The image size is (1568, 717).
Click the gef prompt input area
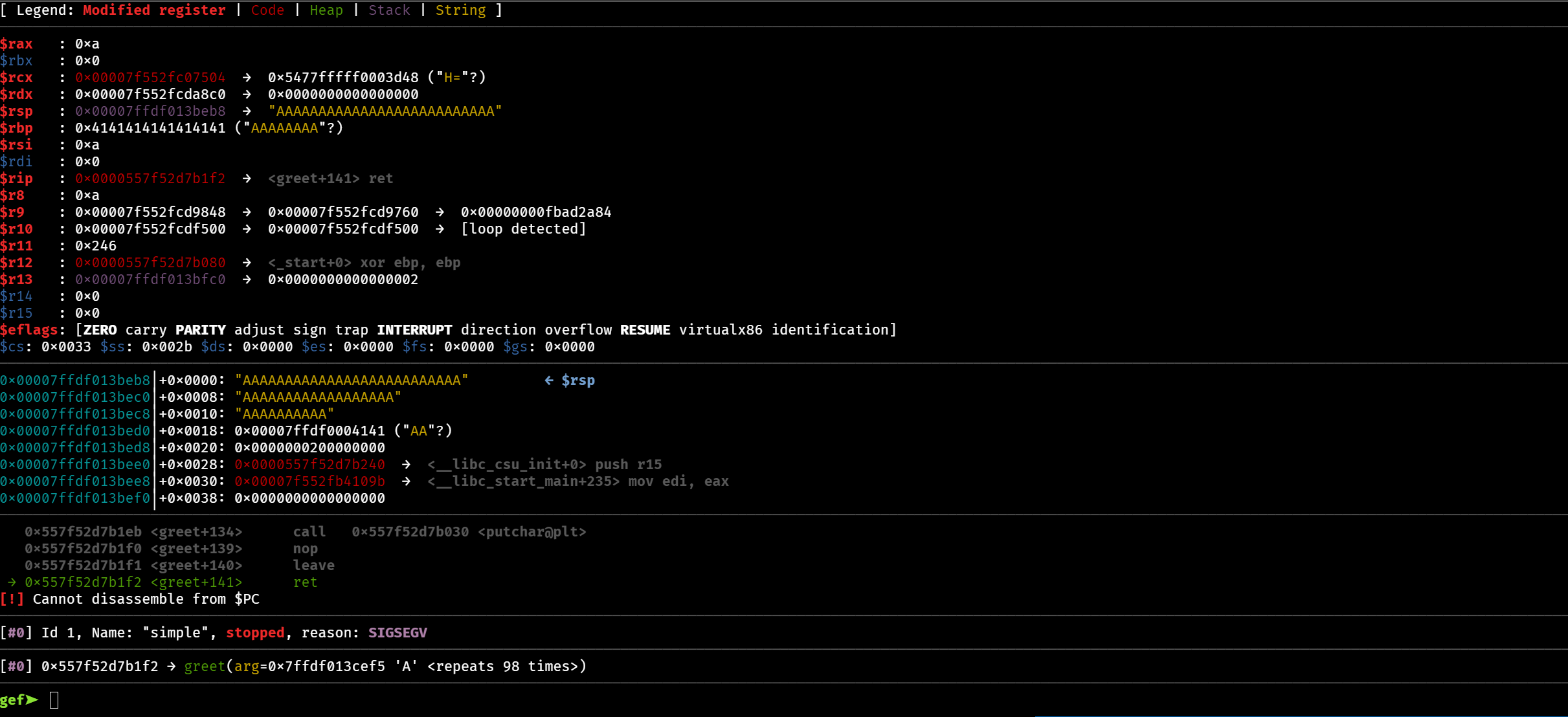tap(55, 700)
